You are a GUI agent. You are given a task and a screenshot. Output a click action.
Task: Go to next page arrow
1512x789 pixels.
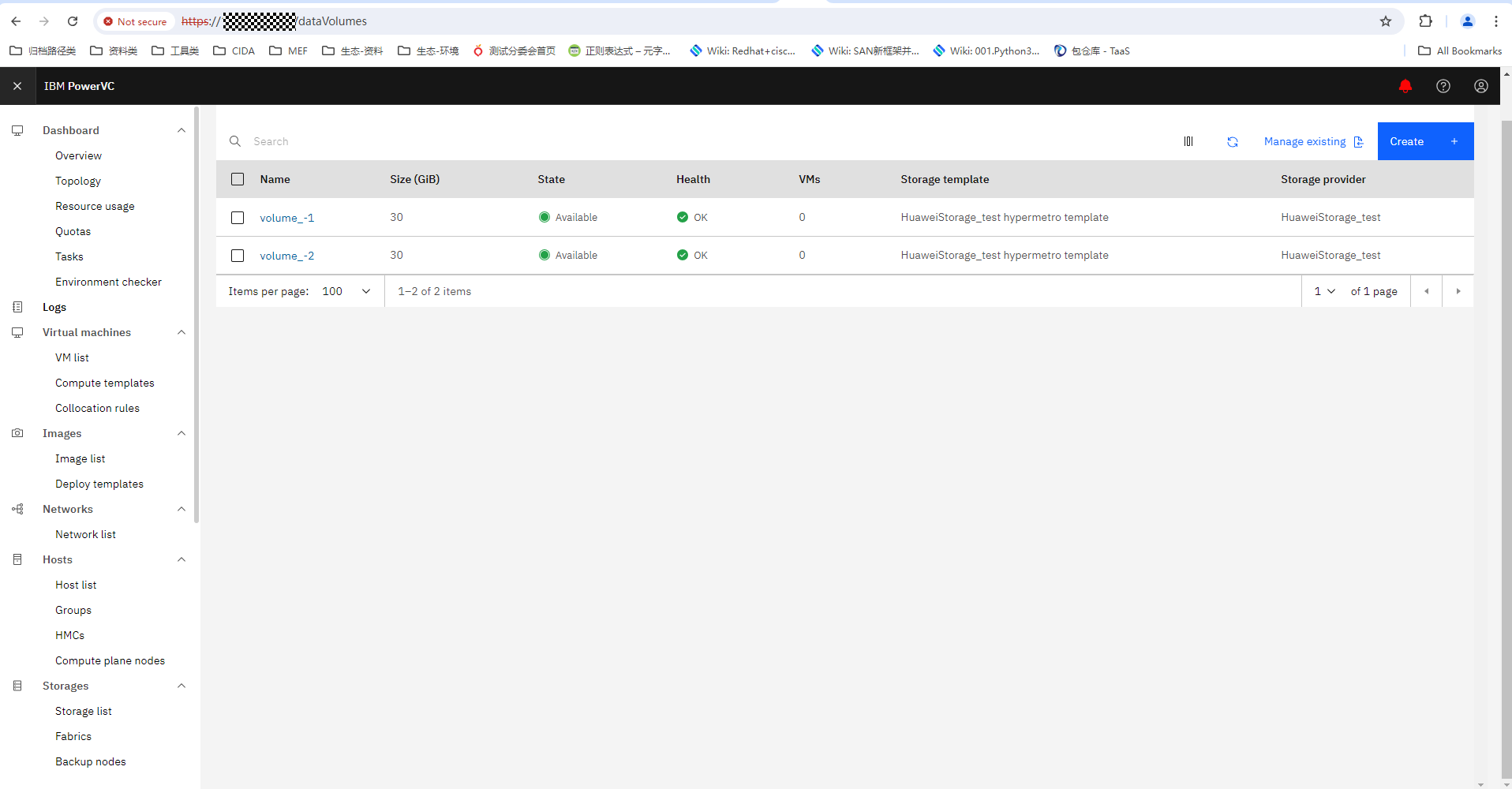[1458, 291]
